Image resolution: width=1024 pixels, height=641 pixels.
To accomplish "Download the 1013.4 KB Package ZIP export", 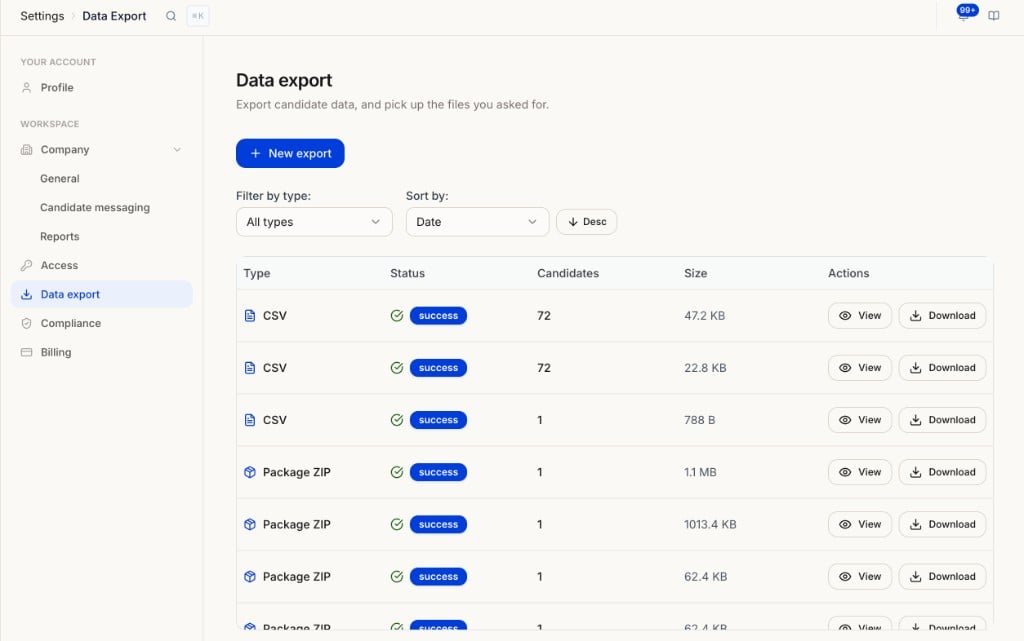I will click(x=942, y=525).
